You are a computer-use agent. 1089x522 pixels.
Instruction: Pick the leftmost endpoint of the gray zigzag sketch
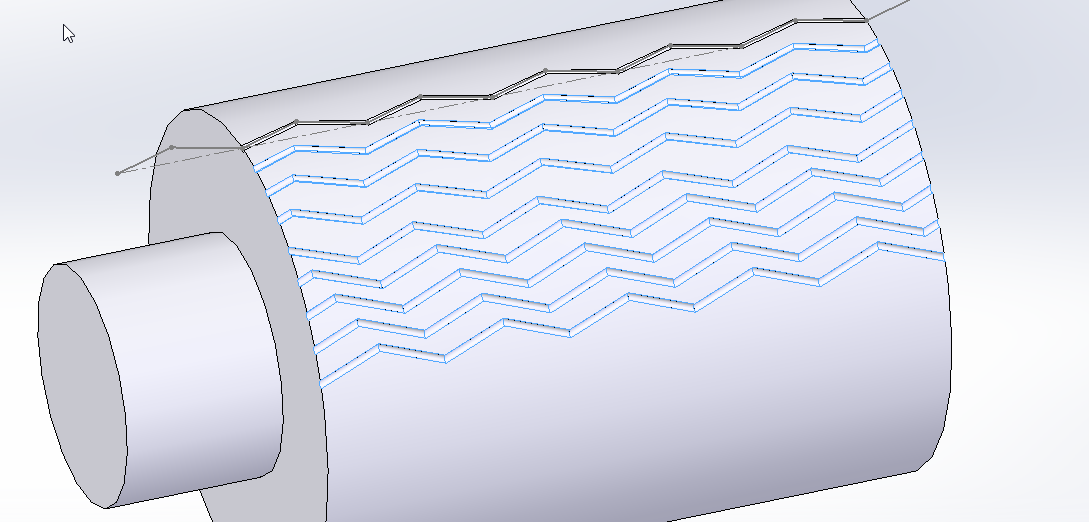pos(117,173)
